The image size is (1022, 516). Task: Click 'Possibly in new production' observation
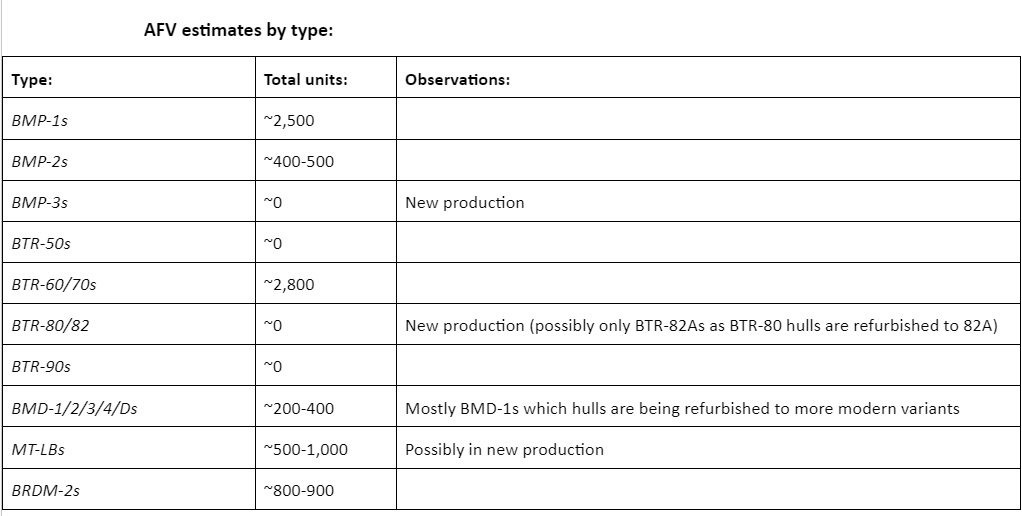point(504,450)
